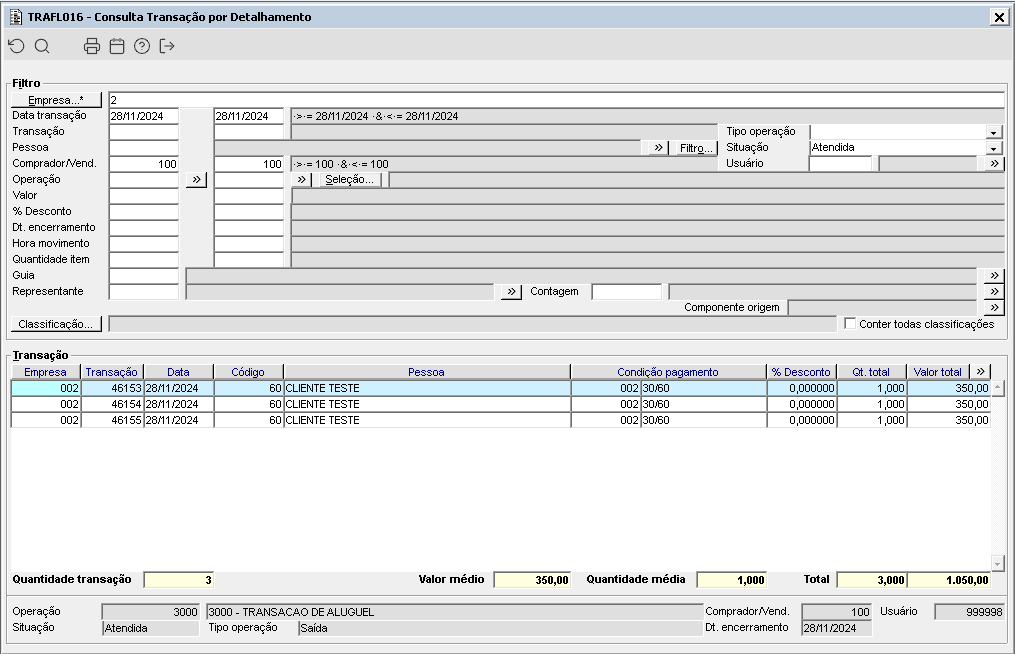Click the » lookup button for Guia
1015x654 pixels.
coord(994,276)
